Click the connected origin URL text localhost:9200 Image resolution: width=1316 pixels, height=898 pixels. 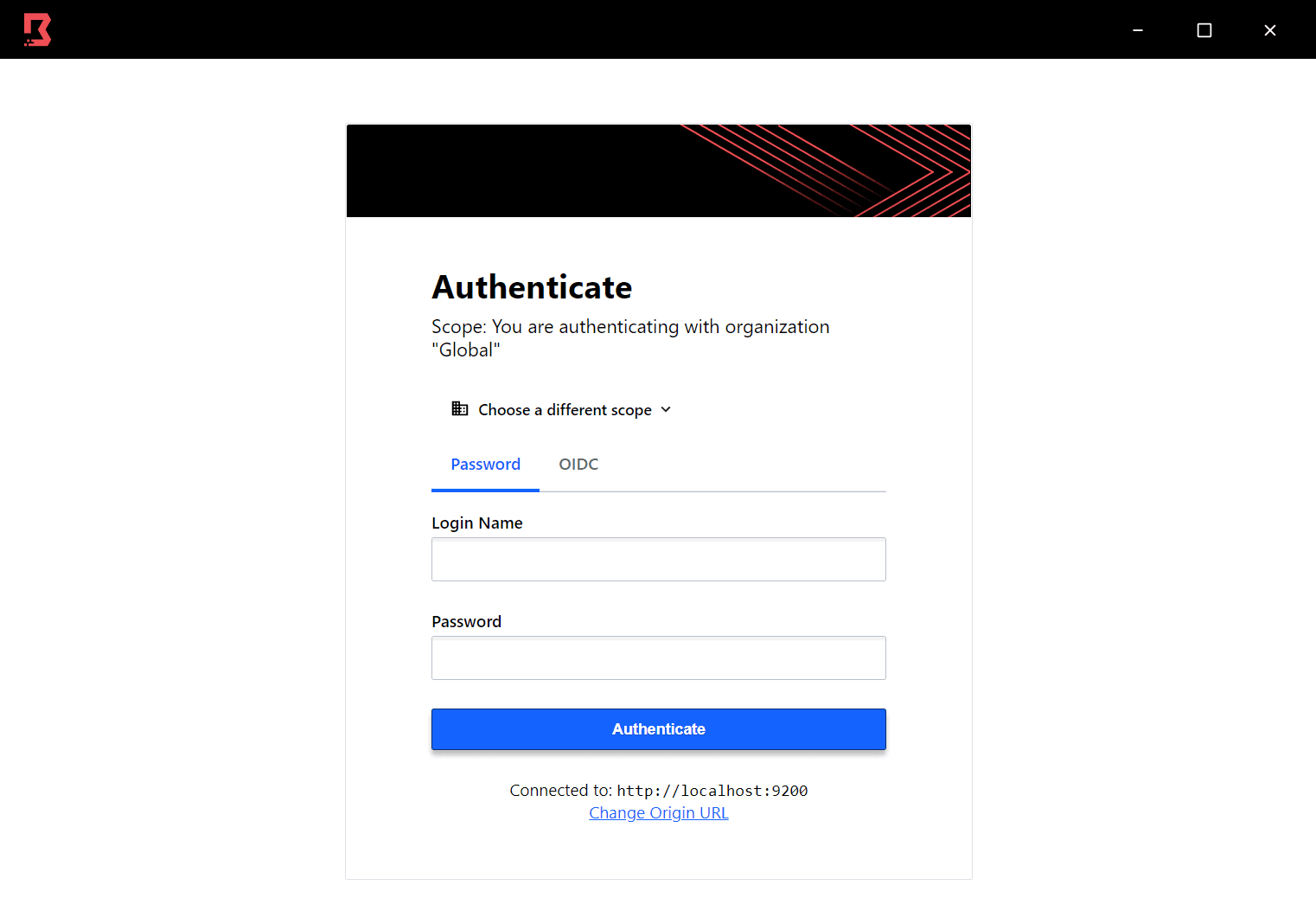pos(712,790)
